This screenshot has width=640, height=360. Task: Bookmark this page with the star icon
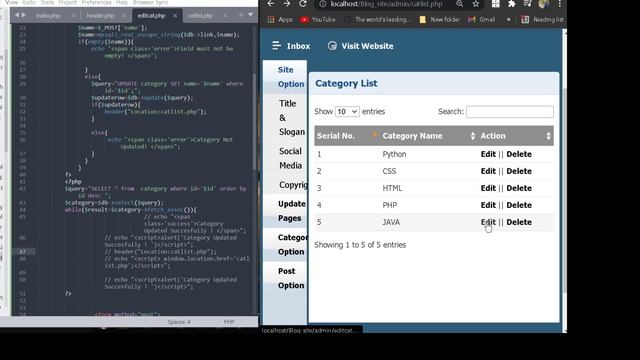point(476,4)
